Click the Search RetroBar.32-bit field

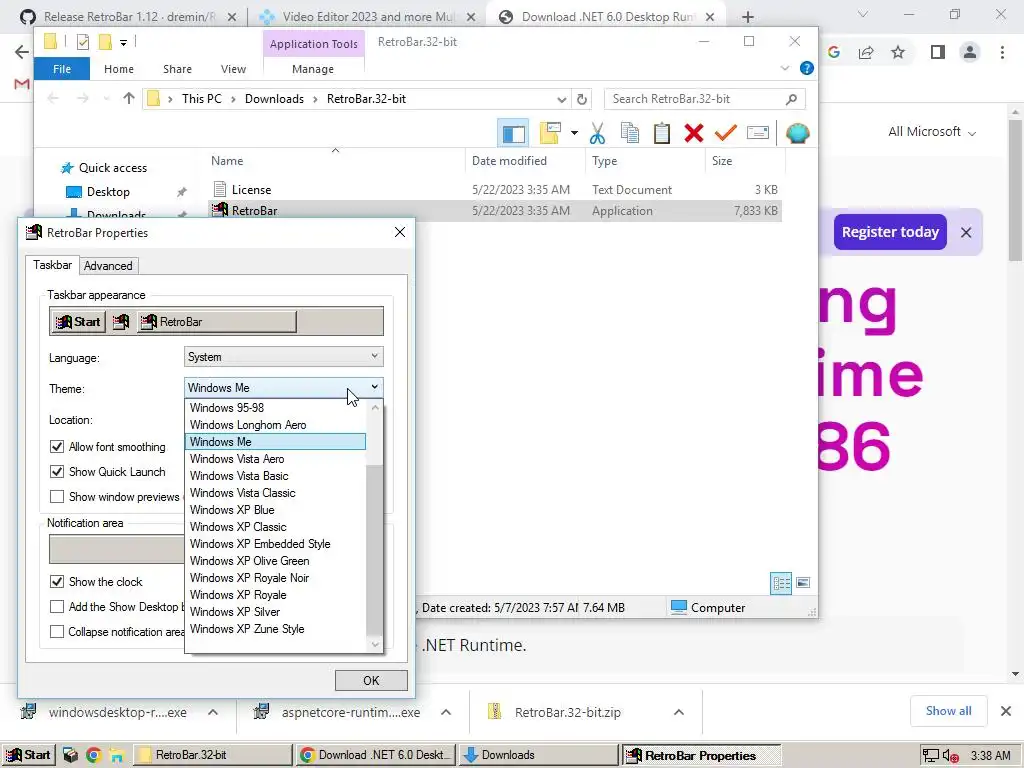704,99
